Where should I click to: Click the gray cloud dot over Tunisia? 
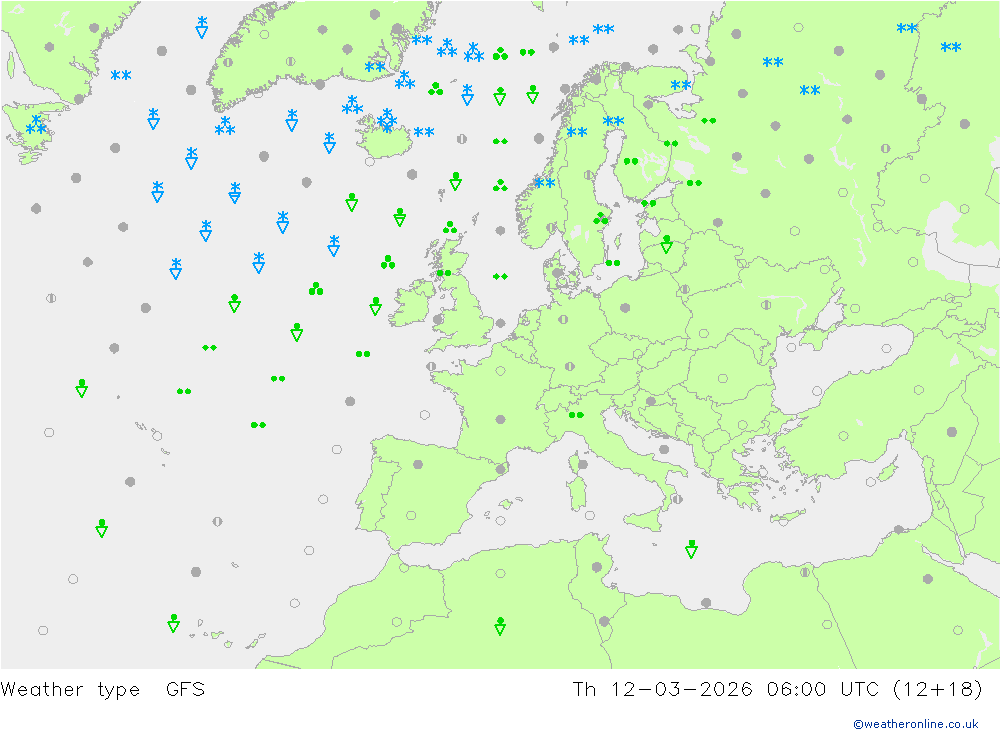(597, 566)
